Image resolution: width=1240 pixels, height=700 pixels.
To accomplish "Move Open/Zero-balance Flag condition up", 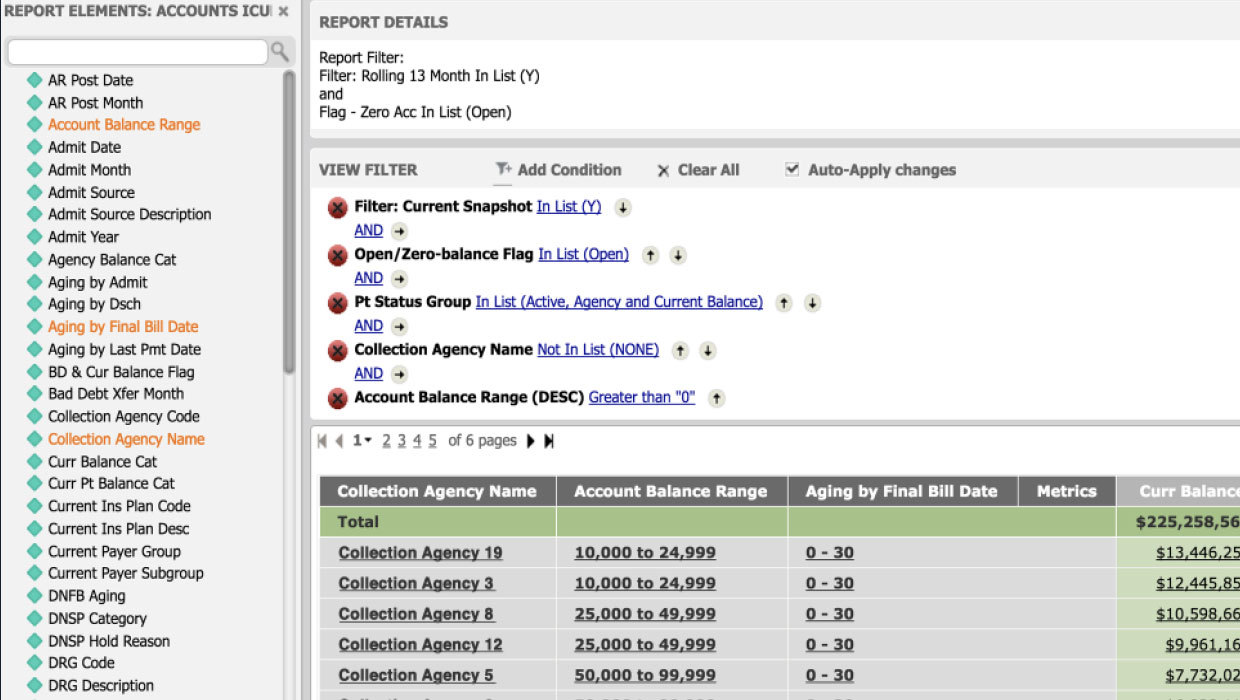I will click(x=650, y=255).
